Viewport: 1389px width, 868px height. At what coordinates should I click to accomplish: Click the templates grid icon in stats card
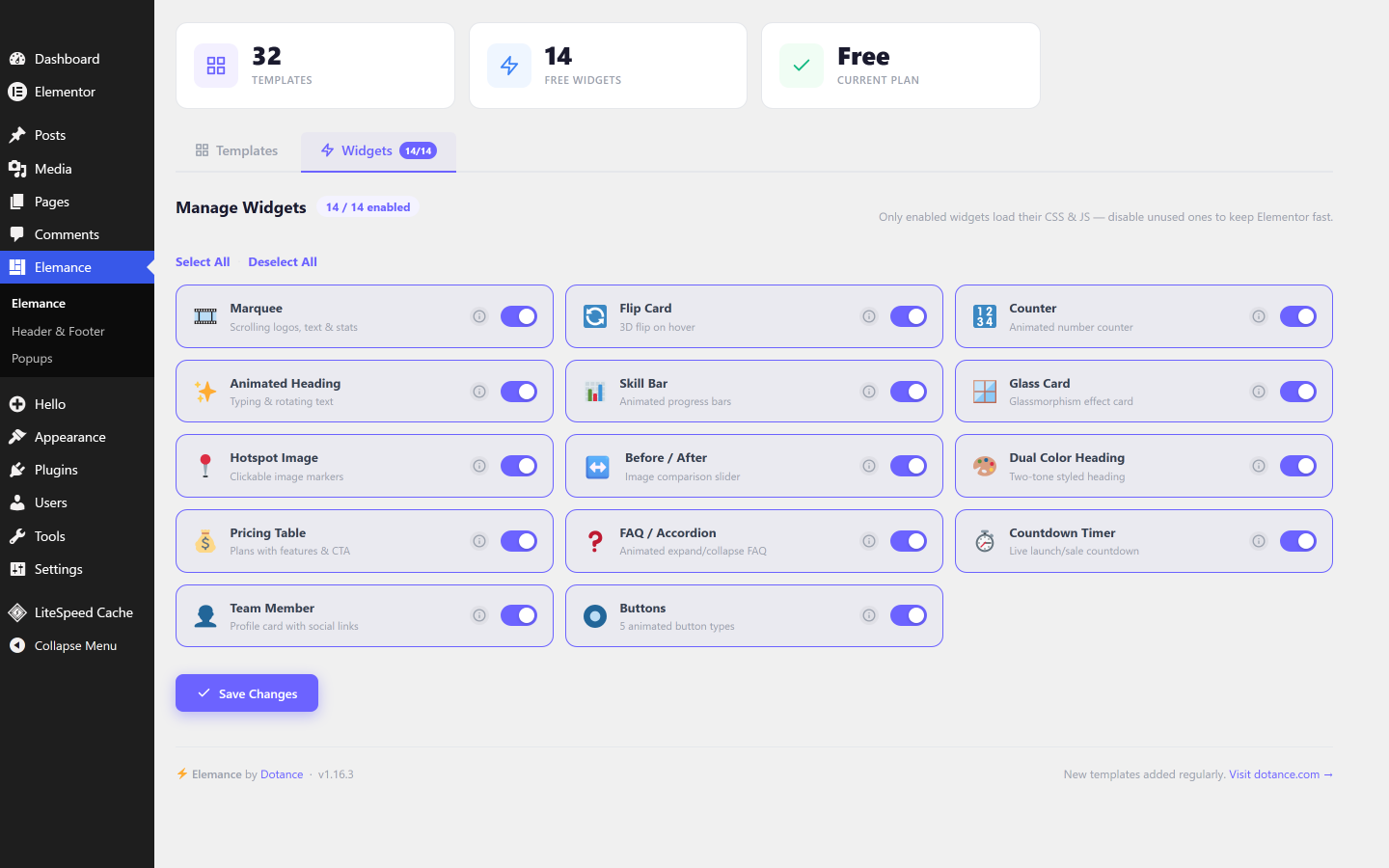(216, 66)
